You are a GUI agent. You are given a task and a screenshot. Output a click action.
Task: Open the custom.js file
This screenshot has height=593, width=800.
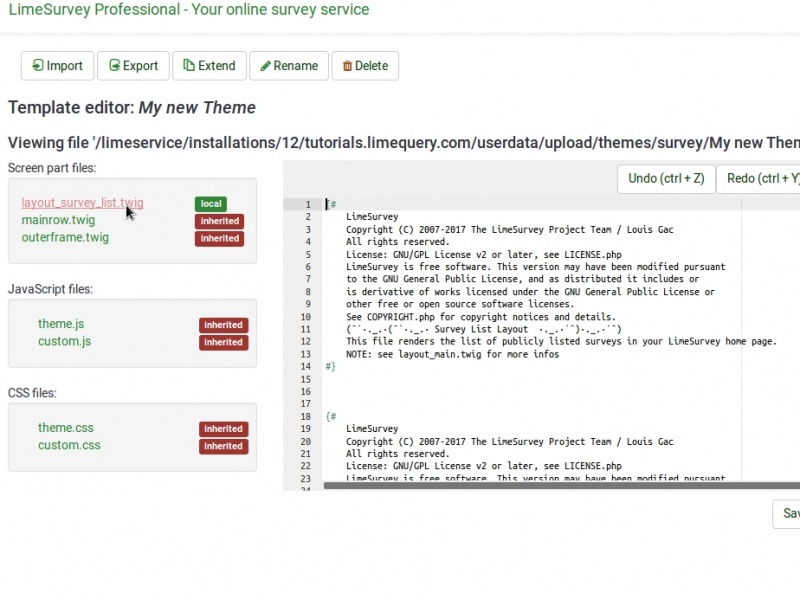[62, 342]
